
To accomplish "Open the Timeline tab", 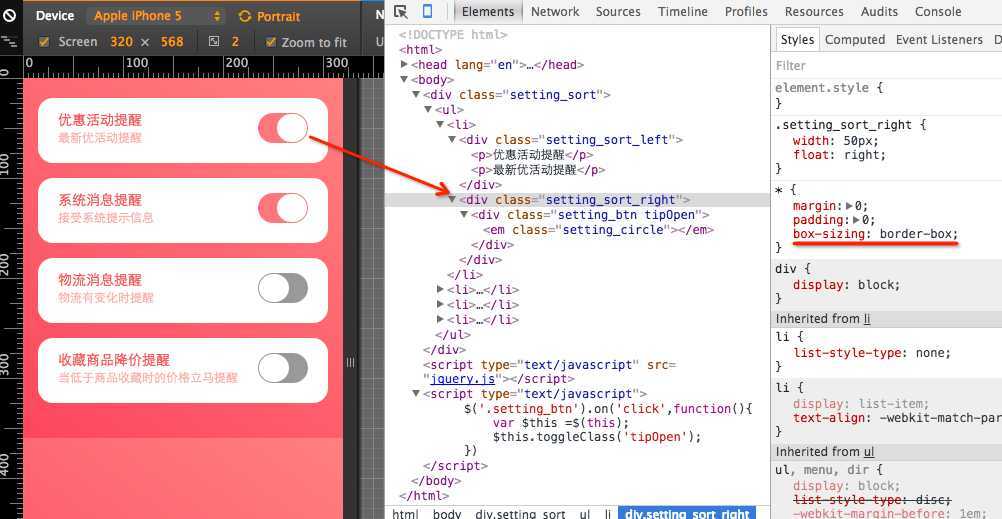I will (683, 12).
